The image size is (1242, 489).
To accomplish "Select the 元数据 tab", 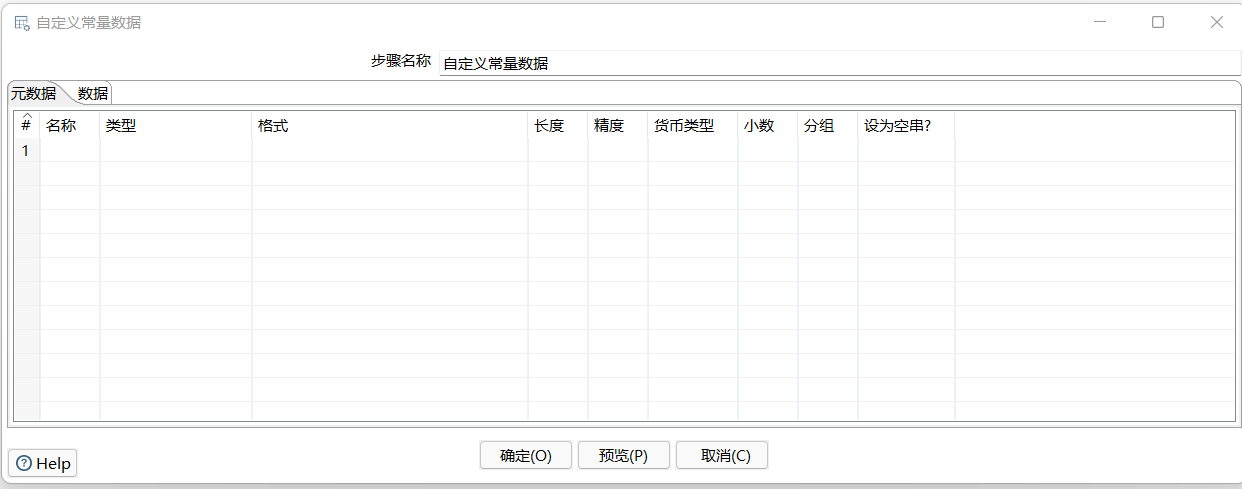I will pyautogui.click(x=33, y=93).
